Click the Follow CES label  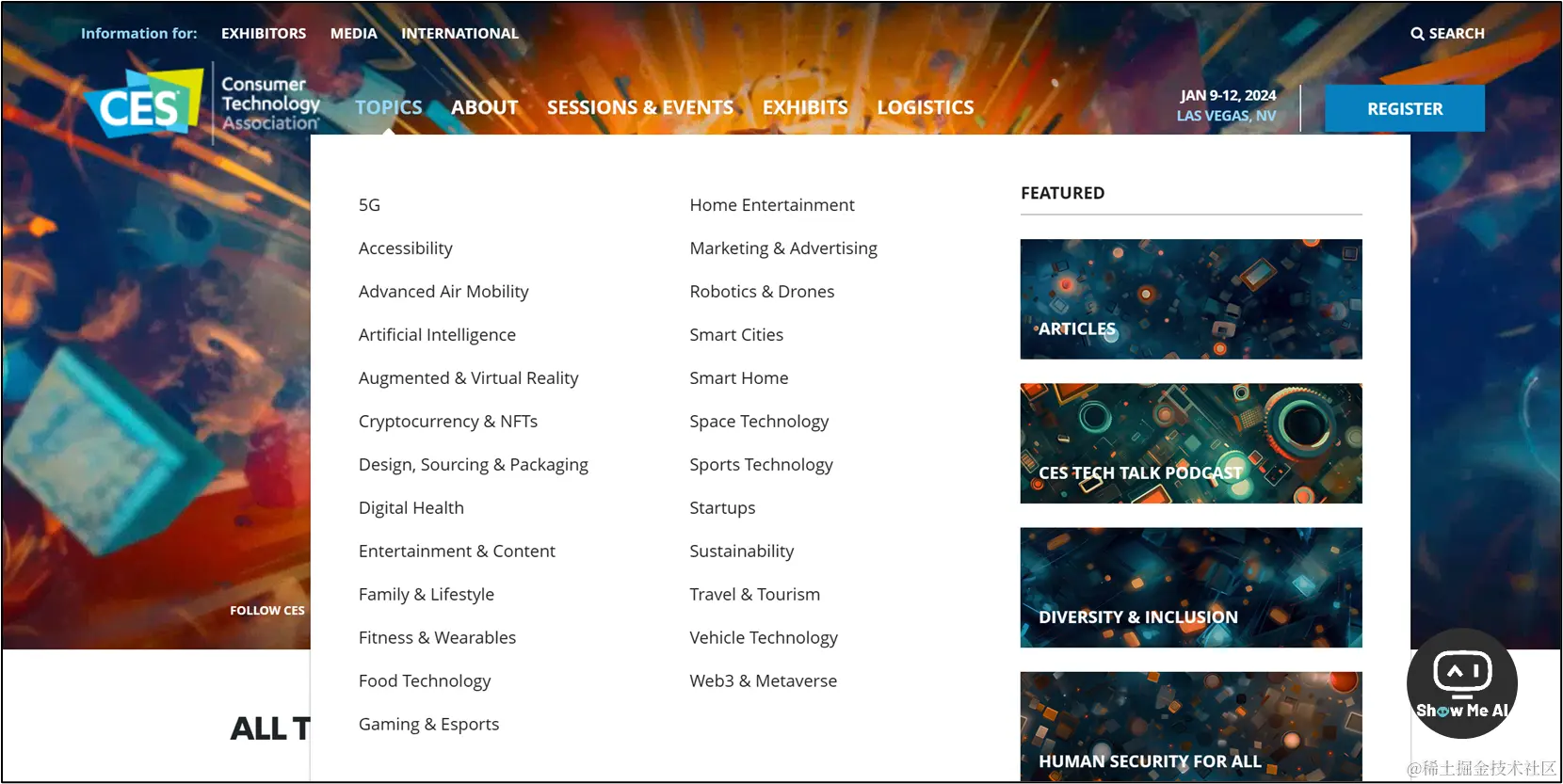(x=267, y=611)
